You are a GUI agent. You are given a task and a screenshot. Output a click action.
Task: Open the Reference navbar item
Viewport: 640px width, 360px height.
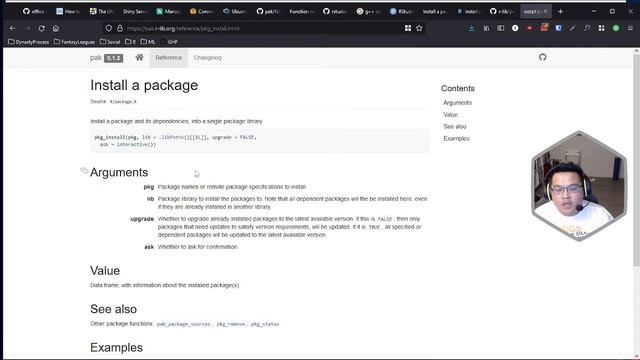click(169, 58)
